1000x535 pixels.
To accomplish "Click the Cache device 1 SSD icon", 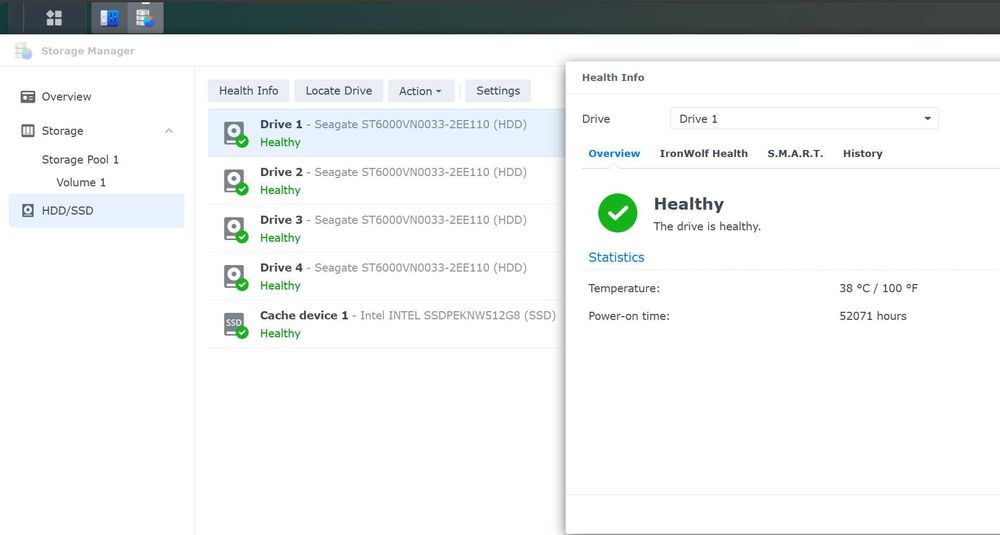I will point(235,325).
